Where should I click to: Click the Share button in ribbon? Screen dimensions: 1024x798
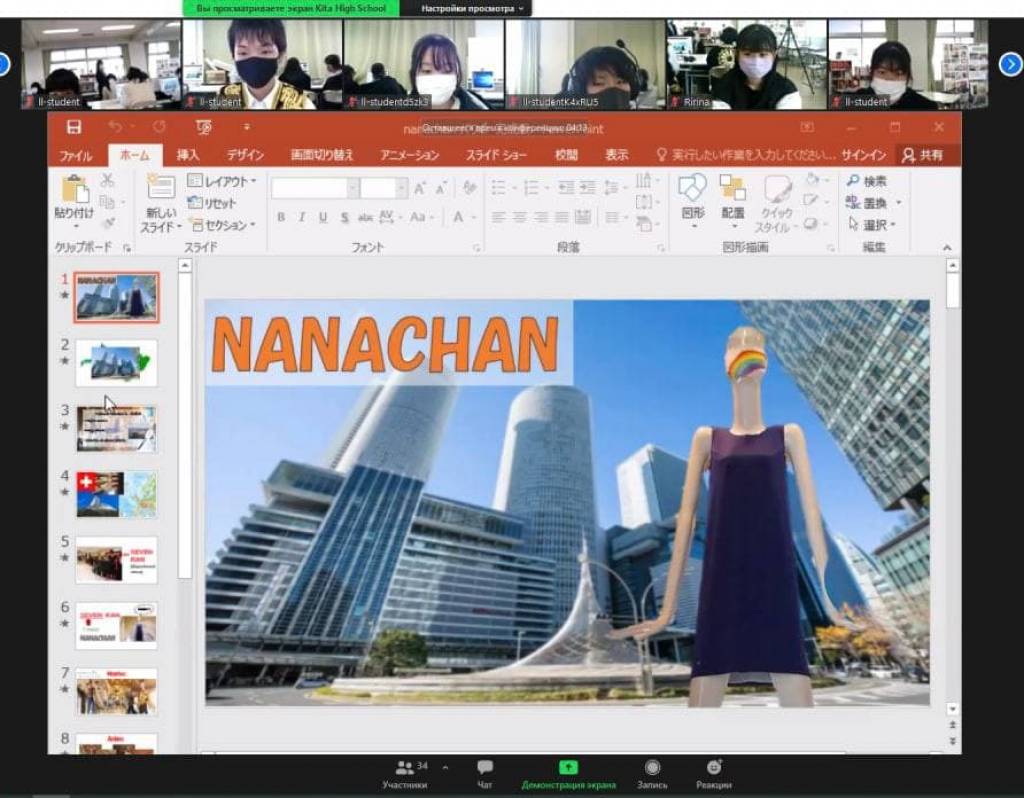tap(923, 155)
